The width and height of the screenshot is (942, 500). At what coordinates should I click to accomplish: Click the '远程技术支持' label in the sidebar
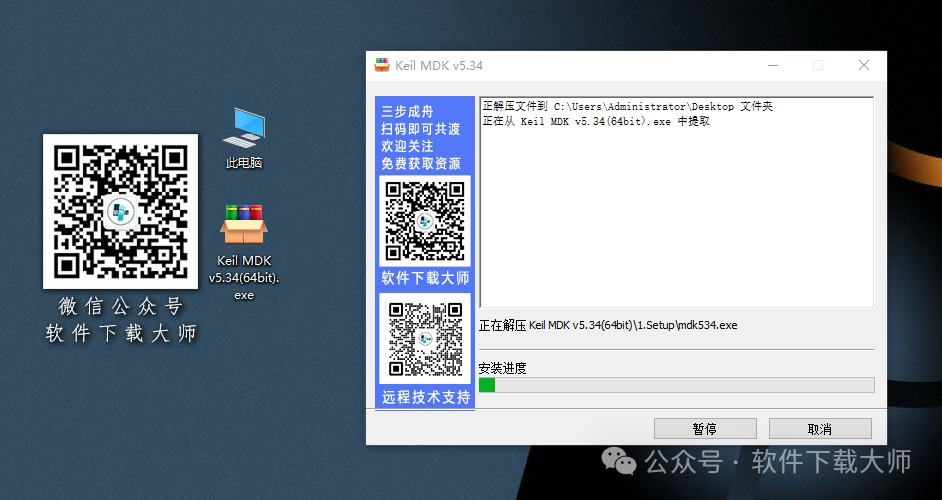(425, 397)
